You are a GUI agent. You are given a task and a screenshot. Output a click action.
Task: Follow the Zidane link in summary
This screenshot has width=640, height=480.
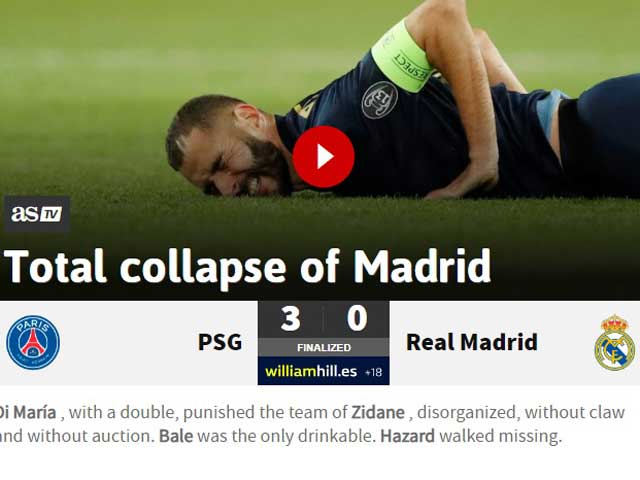(378, 412)
